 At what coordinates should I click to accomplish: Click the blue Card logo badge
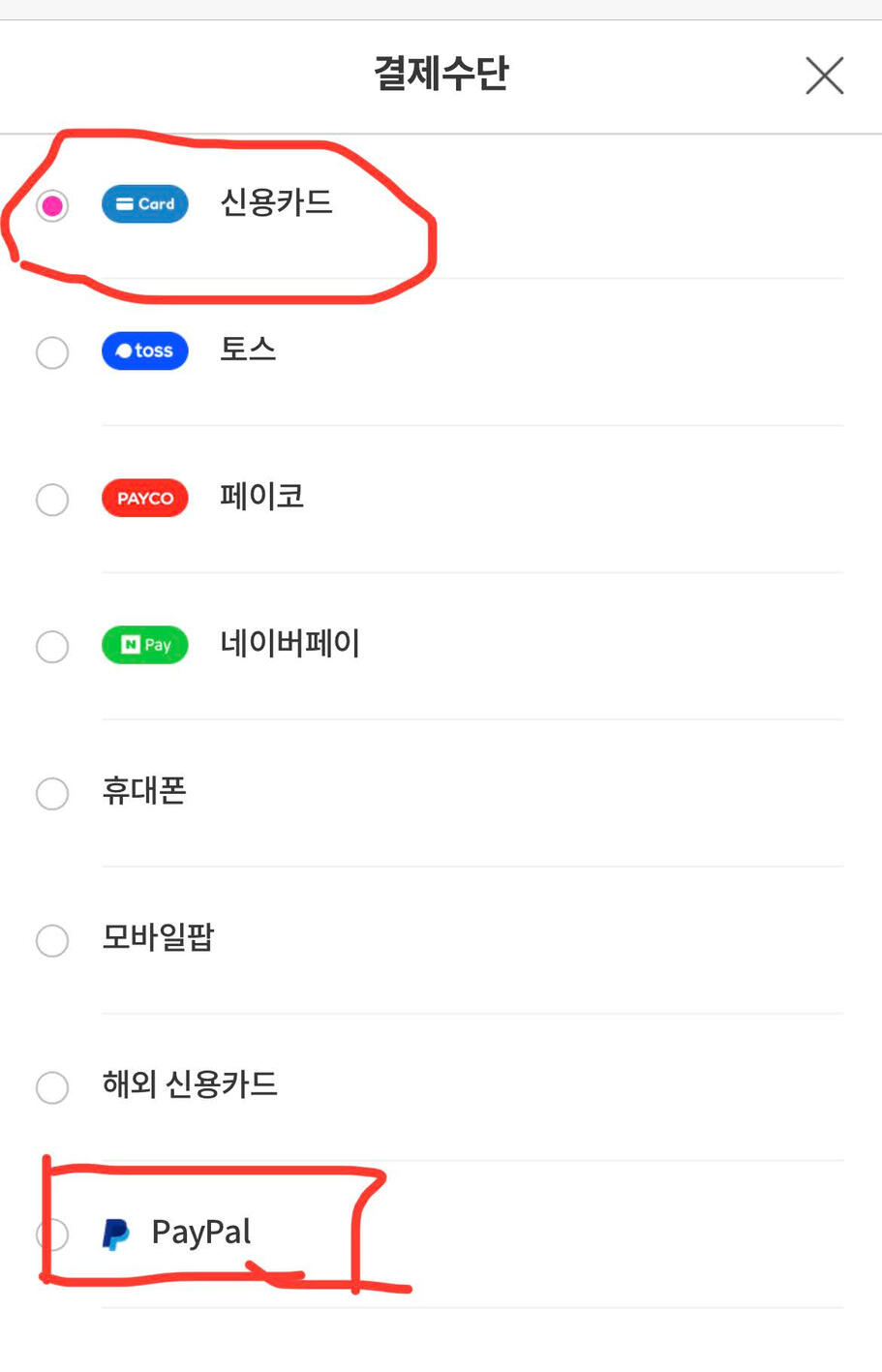[x=145, y=204]
